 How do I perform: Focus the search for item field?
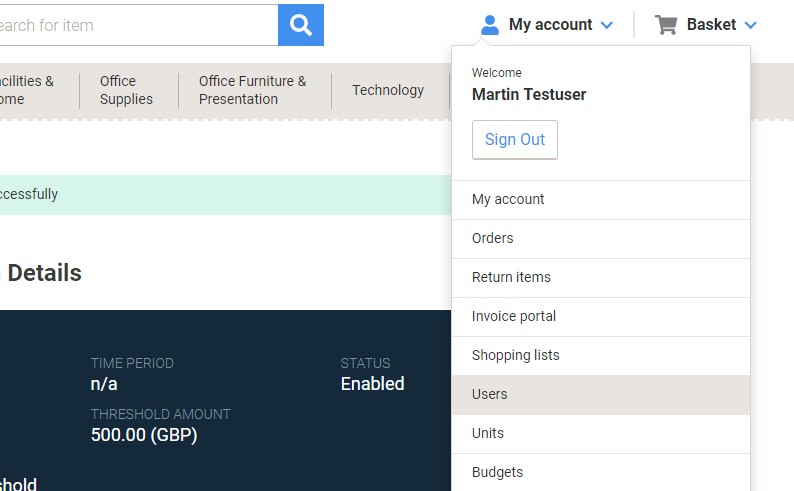135,25
